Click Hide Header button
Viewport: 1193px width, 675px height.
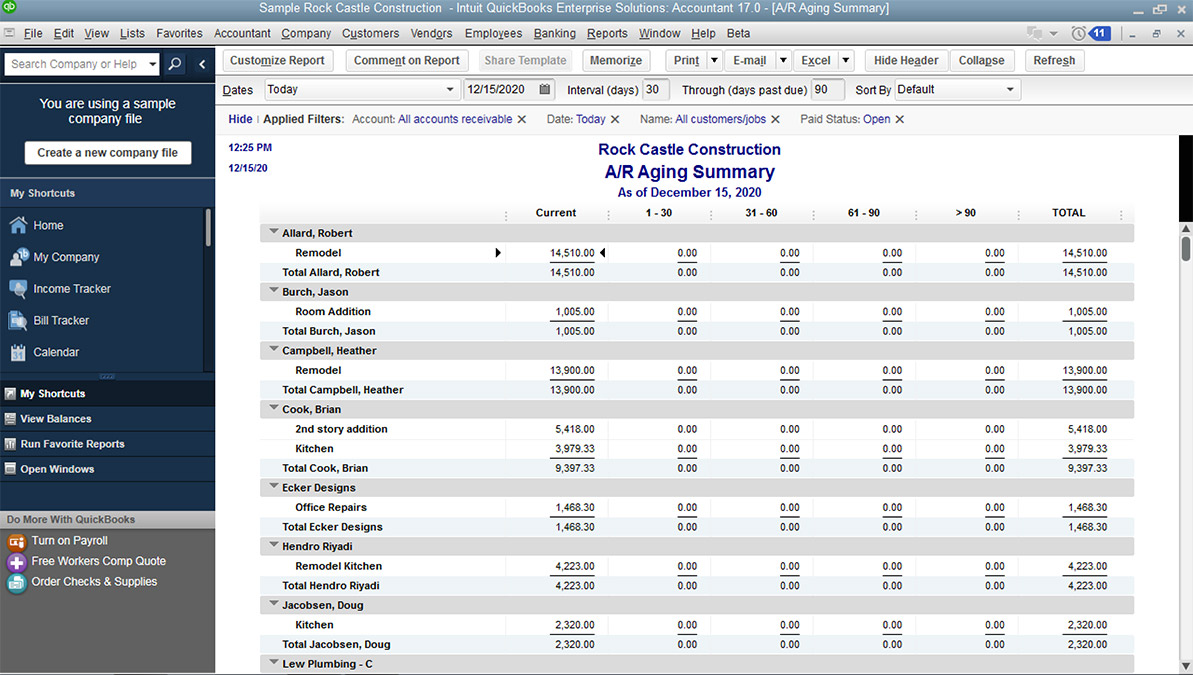(x=905, y=60)
